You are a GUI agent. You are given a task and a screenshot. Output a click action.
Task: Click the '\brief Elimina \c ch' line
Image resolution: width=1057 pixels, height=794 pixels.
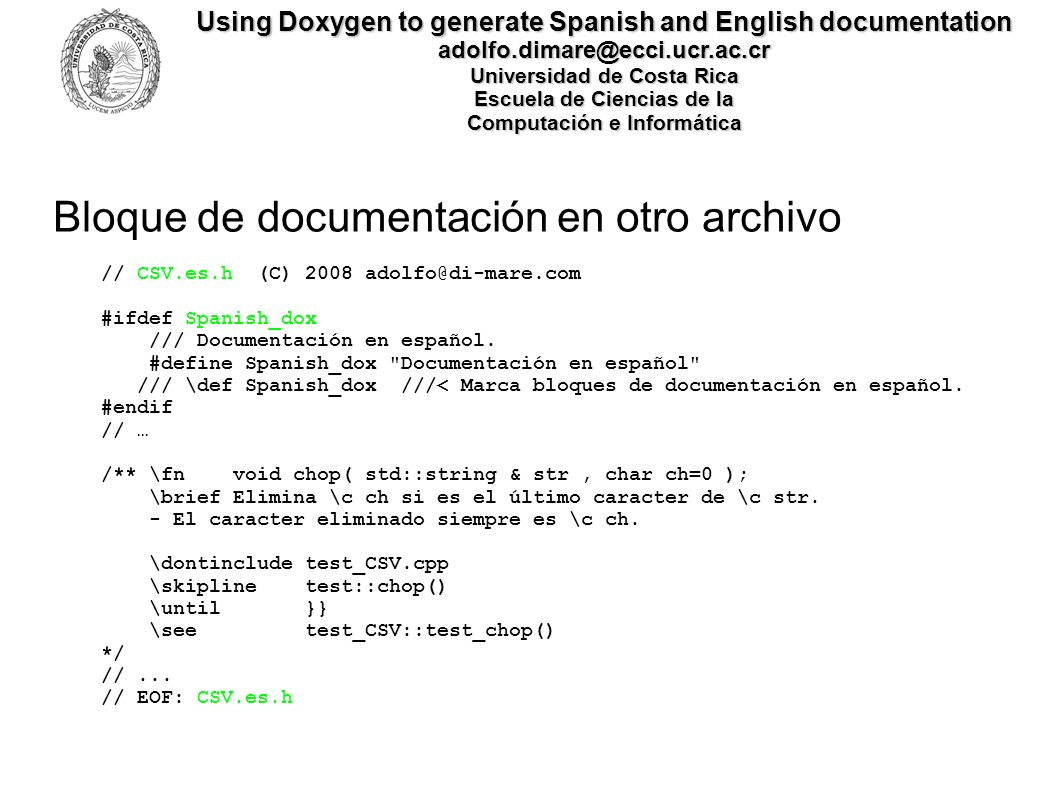pos(484,497)
